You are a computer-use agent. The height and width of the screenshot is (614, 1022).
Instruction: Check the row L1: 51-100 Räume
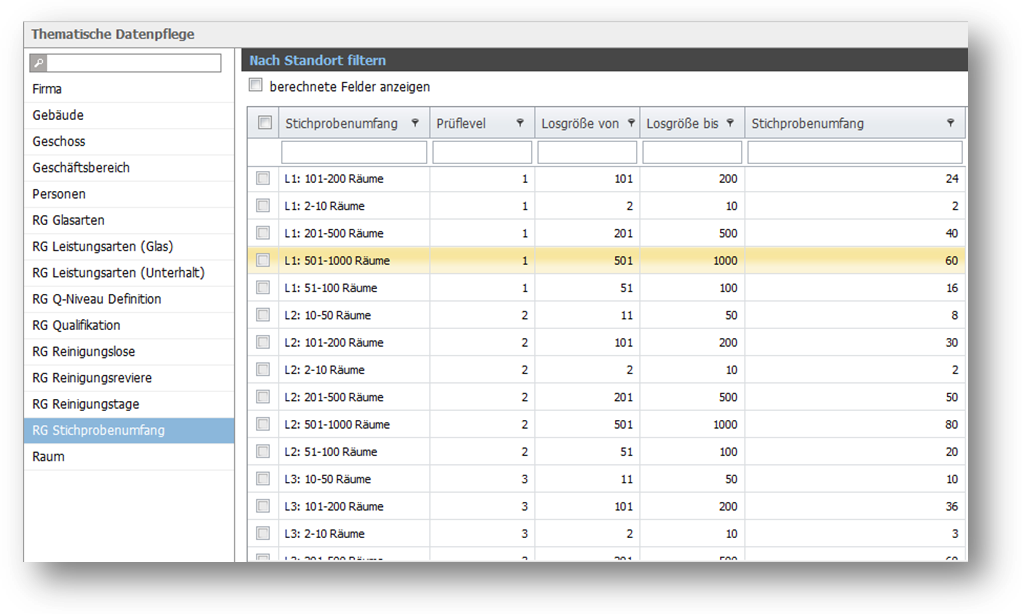point(263,287)
